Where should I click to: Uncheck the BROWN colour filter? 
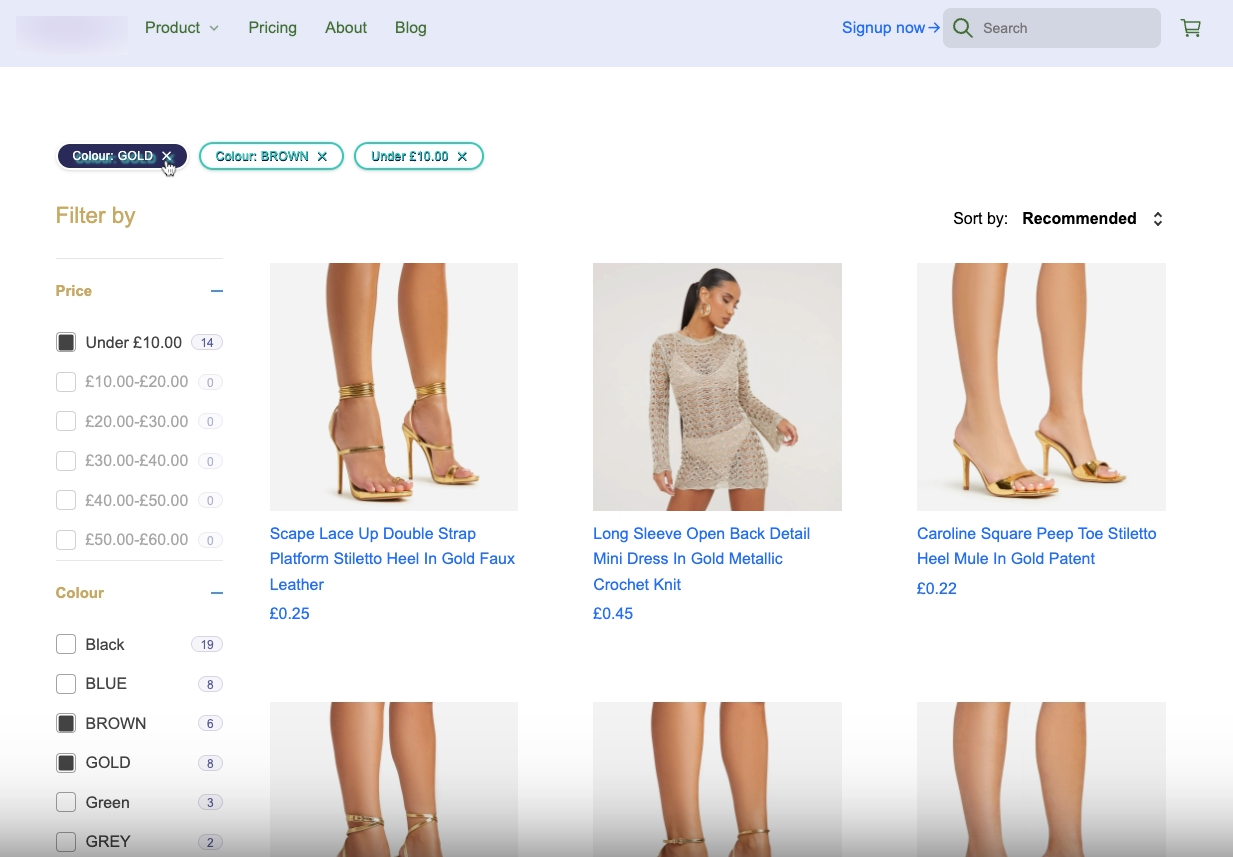point(65,722)
